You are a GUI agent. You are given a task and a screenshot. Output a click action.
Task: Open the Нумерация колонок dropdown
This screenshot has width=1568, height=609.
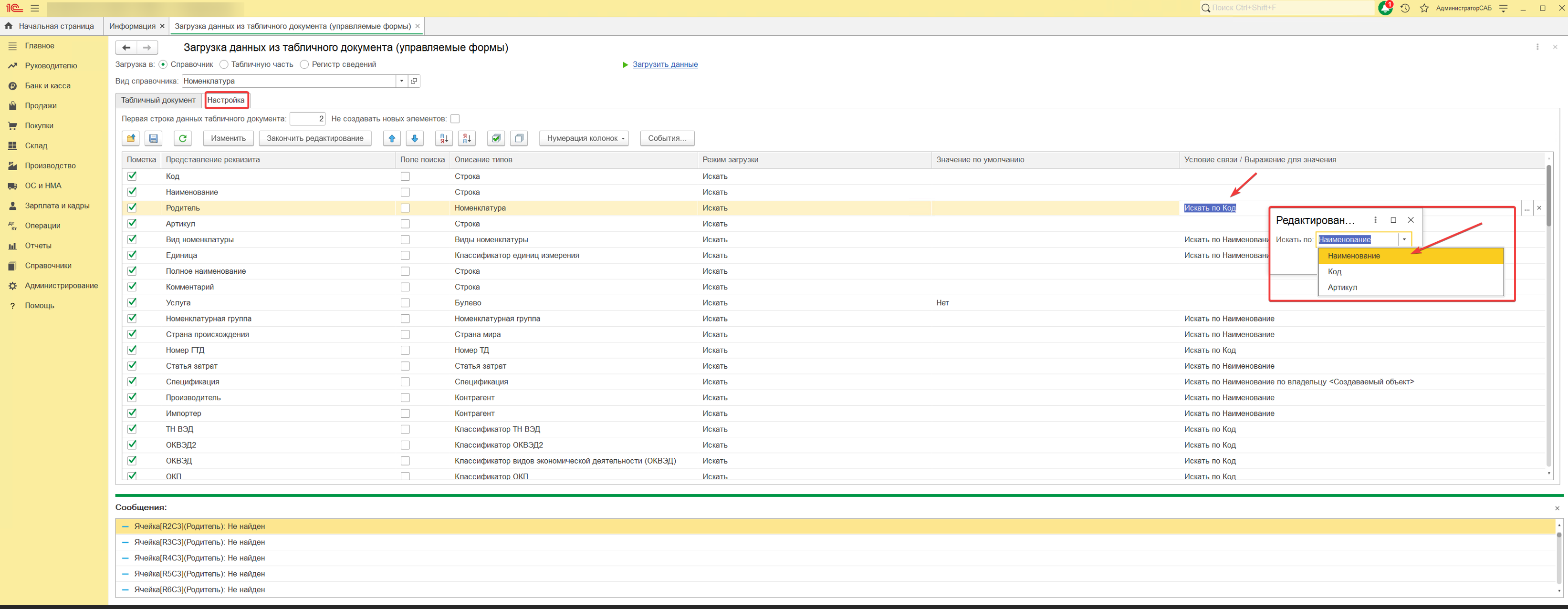(x=584, y=138)
